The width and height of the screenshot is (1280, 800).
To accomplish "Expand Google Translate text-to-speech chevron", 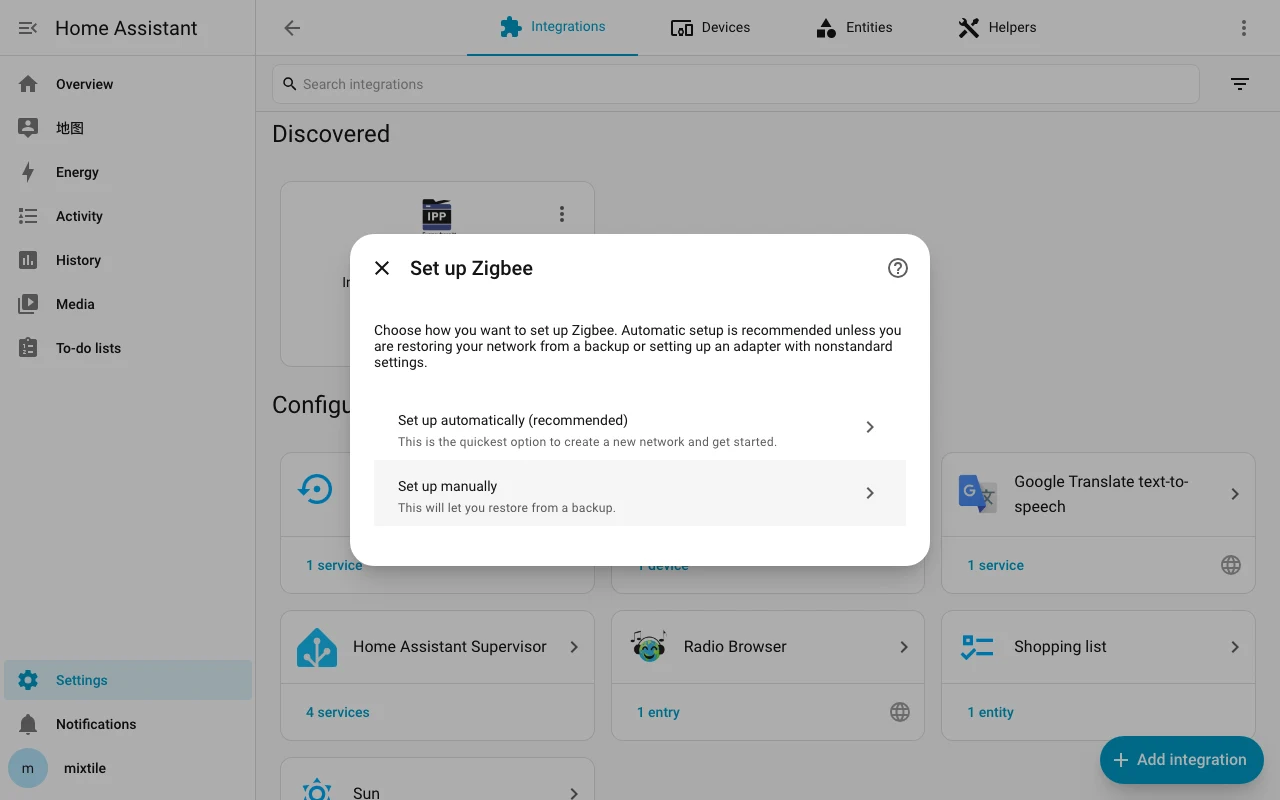I will (1235, 494).
